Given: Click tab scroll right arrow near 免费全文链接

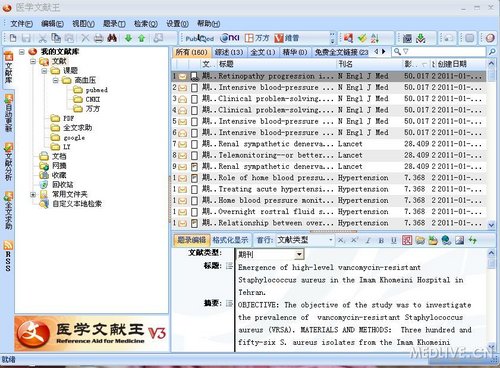Looking at the screenshot, I should click(x=383, y=52).
